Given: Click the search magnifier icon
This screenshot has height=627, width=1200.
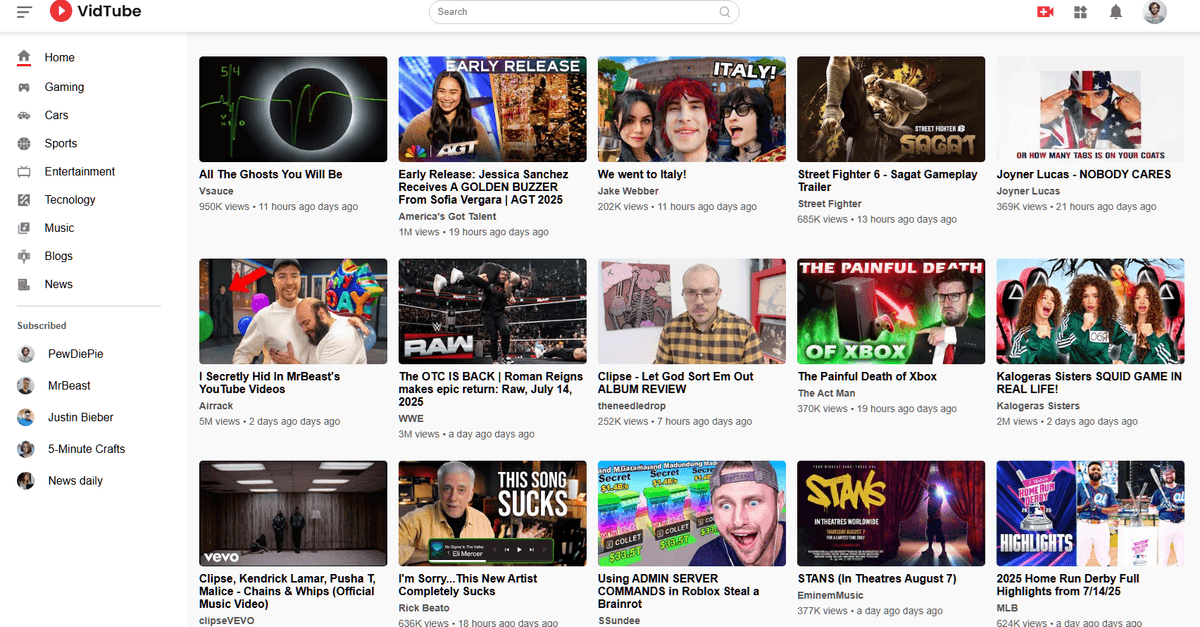Looking at the screenshot, I should coord(725,12).
